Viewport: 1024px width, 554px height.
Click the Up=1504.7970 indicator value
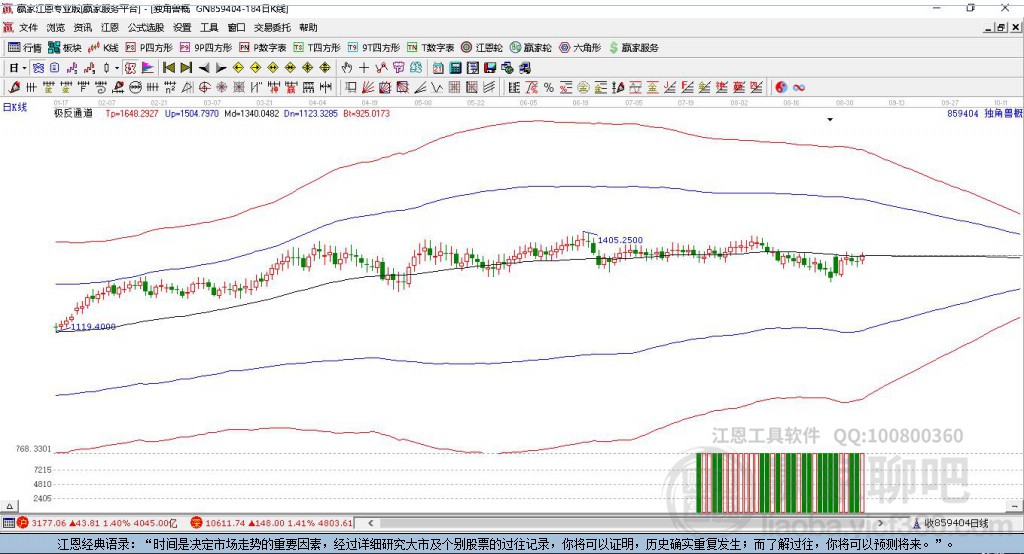pos(192,113)
